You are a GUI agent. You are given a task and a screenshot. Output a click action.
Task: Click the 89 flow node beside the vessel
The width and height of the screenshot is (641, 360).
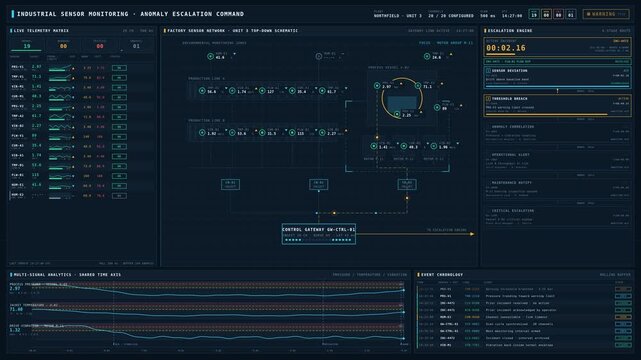[437, 108]
